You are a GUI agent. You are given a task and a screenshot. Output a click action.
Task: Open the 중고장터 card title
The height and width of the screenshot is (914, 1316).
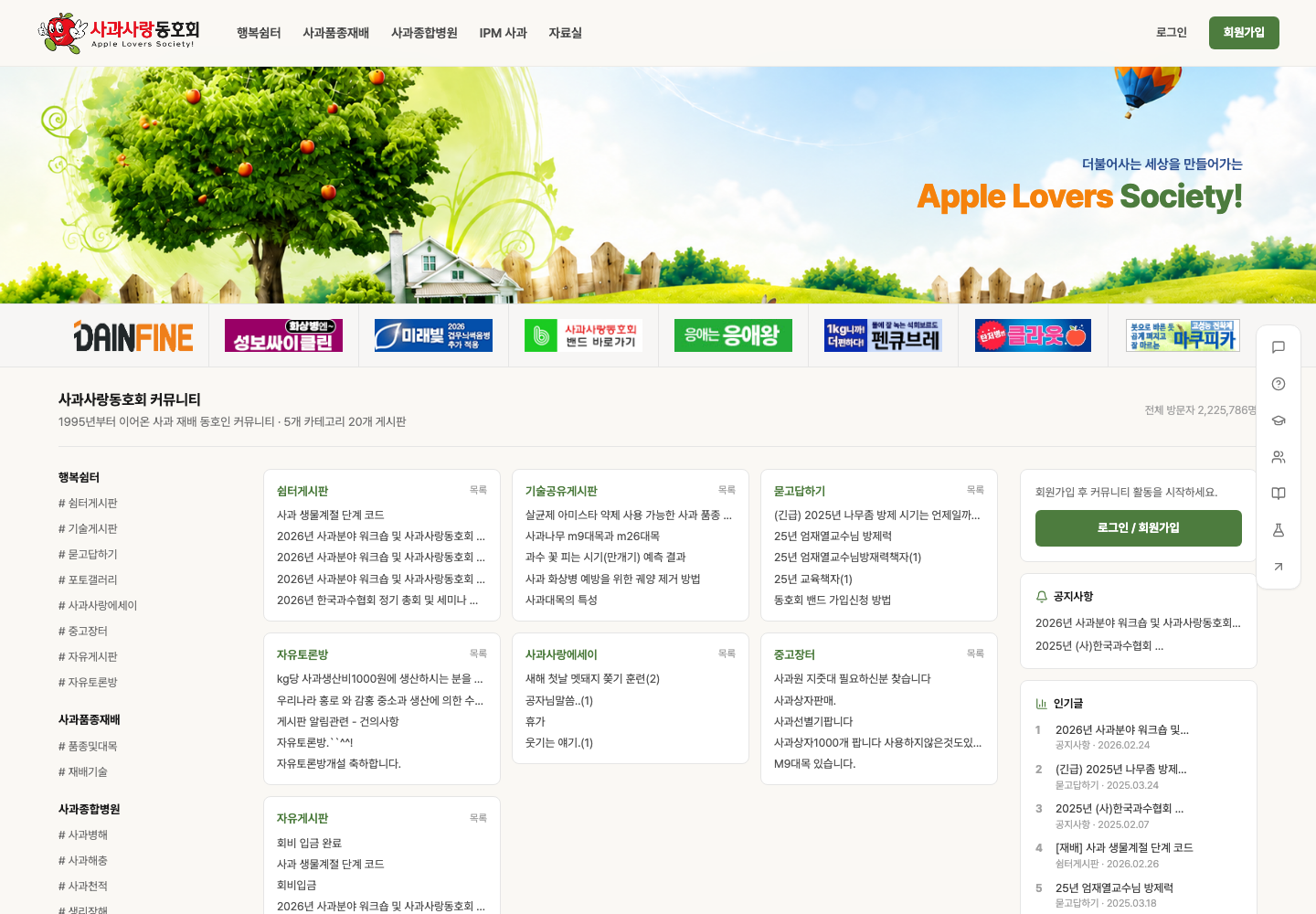794,655
